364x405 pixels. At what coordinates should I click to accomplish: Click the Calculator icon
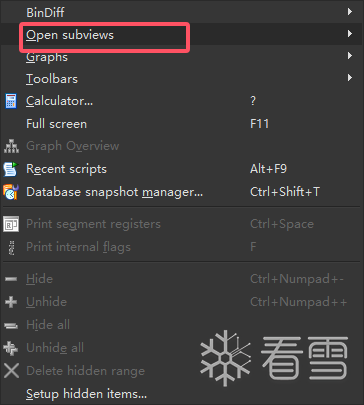[11, 101]
